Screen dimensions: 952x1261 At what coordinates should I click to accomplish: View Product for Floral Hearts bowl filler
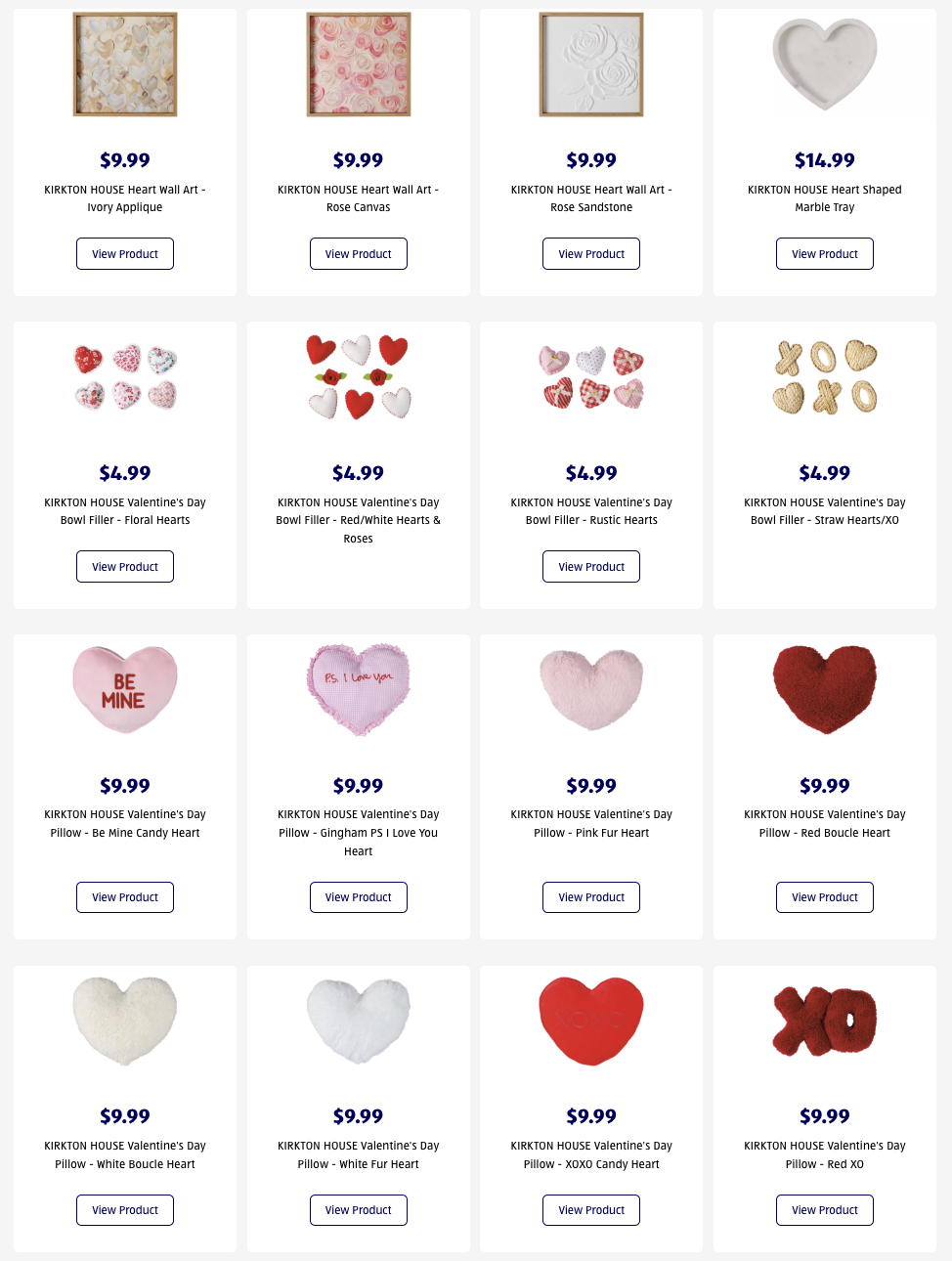tap(125, 567)
